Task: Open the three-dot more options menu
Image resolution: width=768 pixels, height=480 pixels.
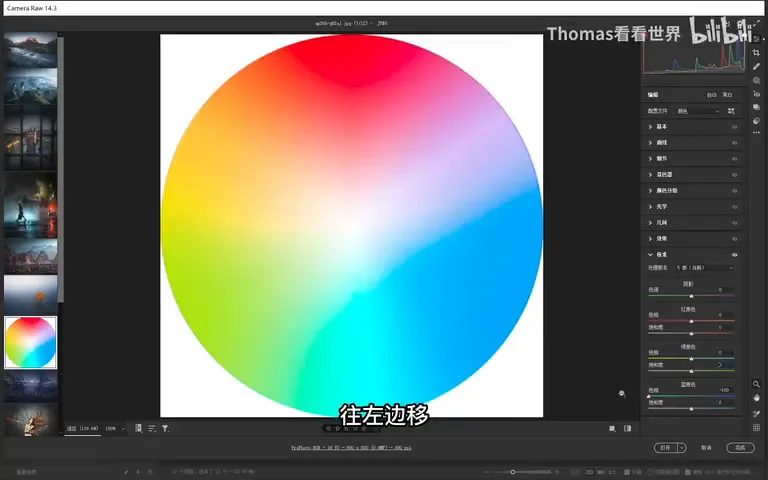Action: coord(756,133)
